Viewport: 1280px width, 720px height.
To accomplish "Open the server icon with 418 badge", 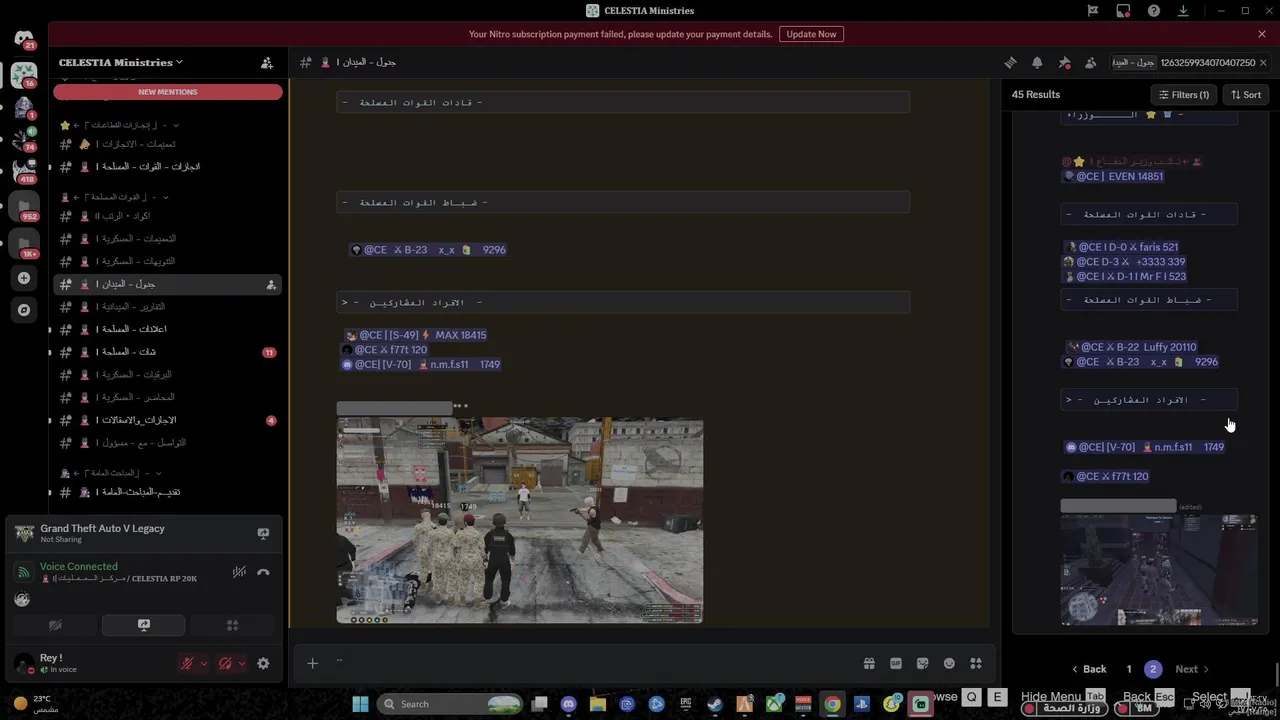I will [24, 170].
